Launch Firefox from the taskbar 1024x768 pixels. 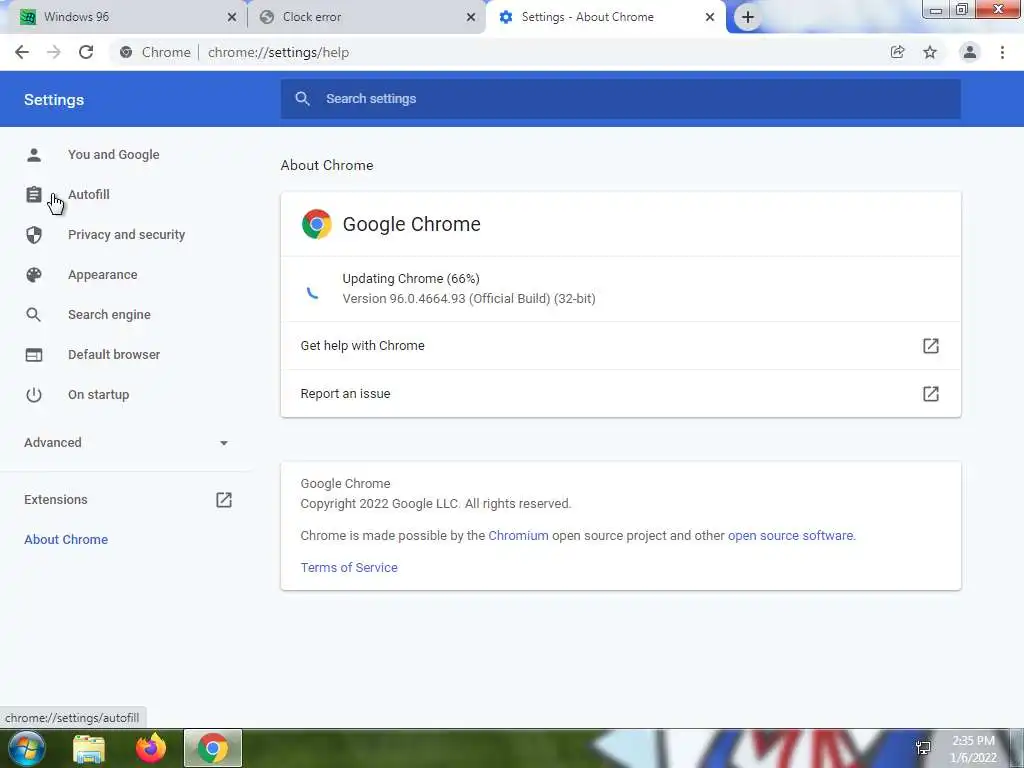pyautogui.click(x=151, y=748)
